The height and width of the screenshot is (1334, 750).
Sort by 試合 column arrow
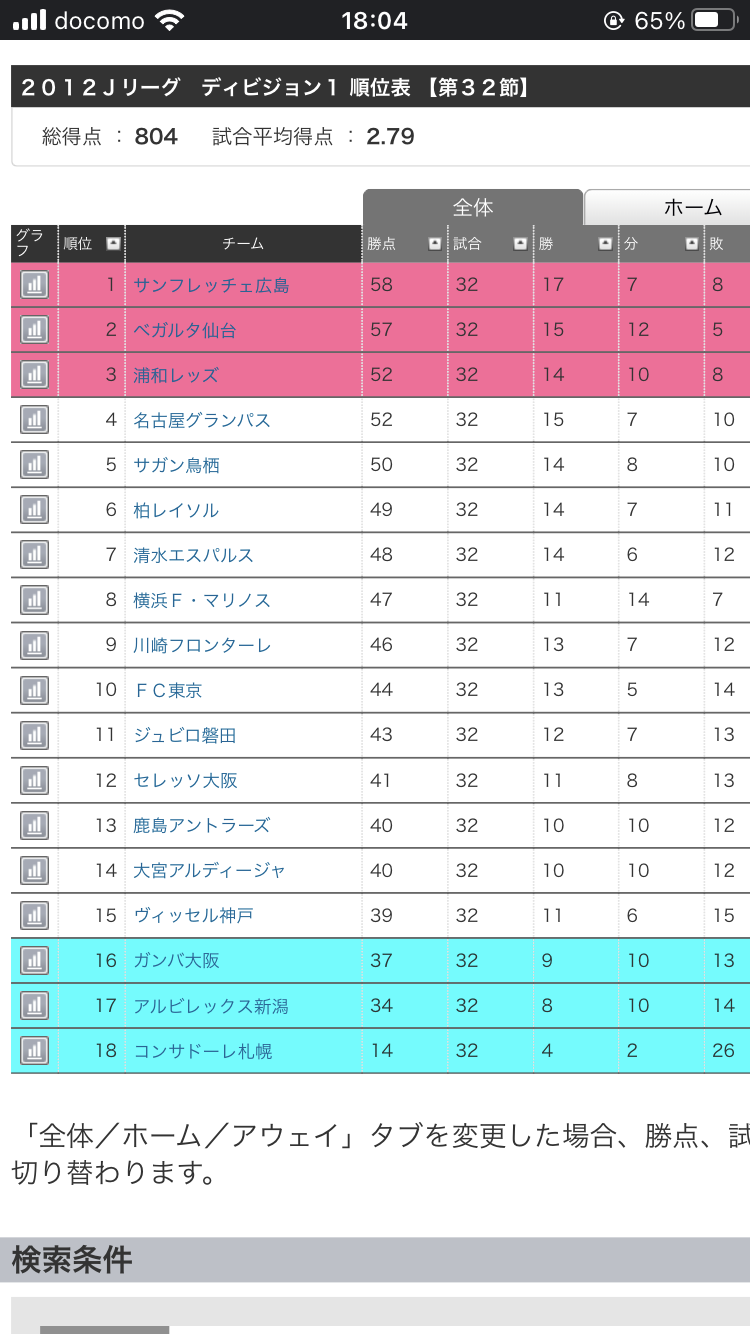(x=520, y=243)
